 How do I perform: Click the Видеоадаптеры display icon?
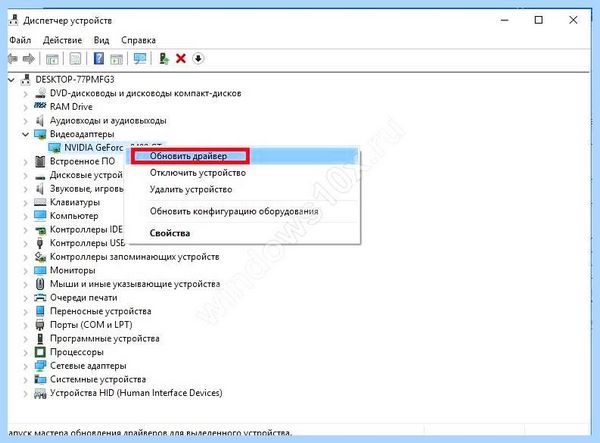coord(40,134)
